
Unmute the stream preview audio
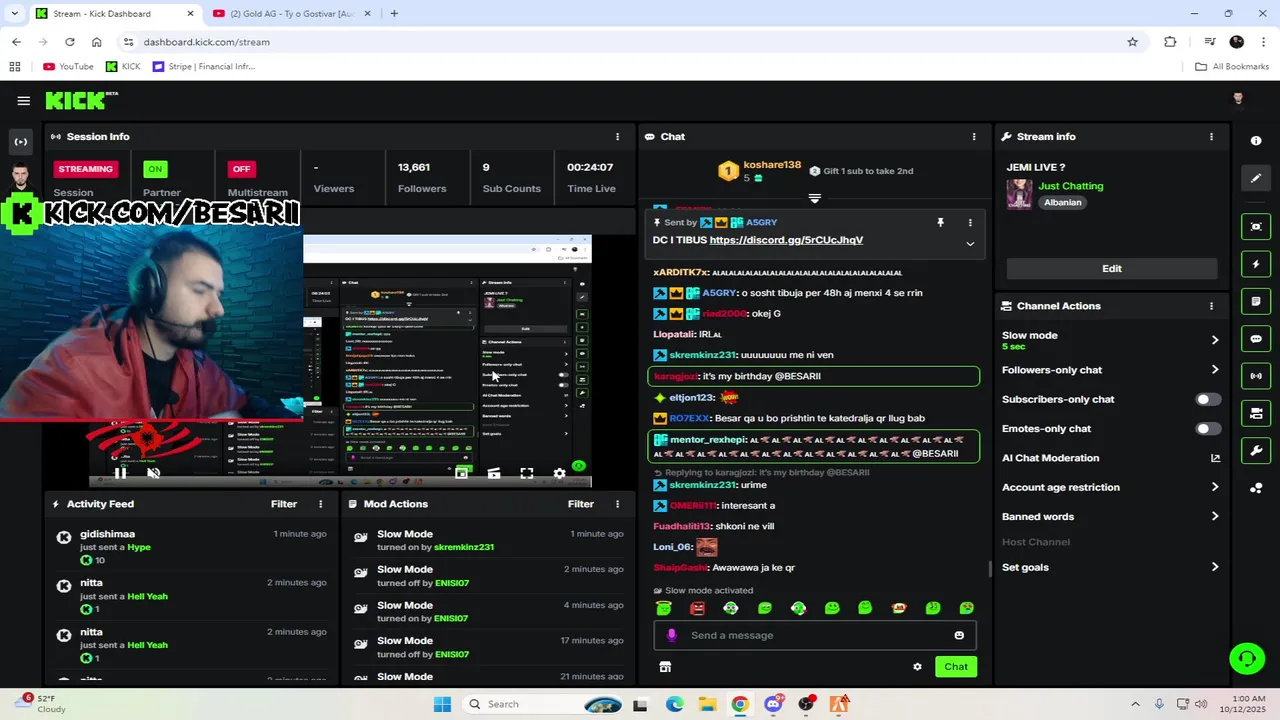(x=153, y=473)
